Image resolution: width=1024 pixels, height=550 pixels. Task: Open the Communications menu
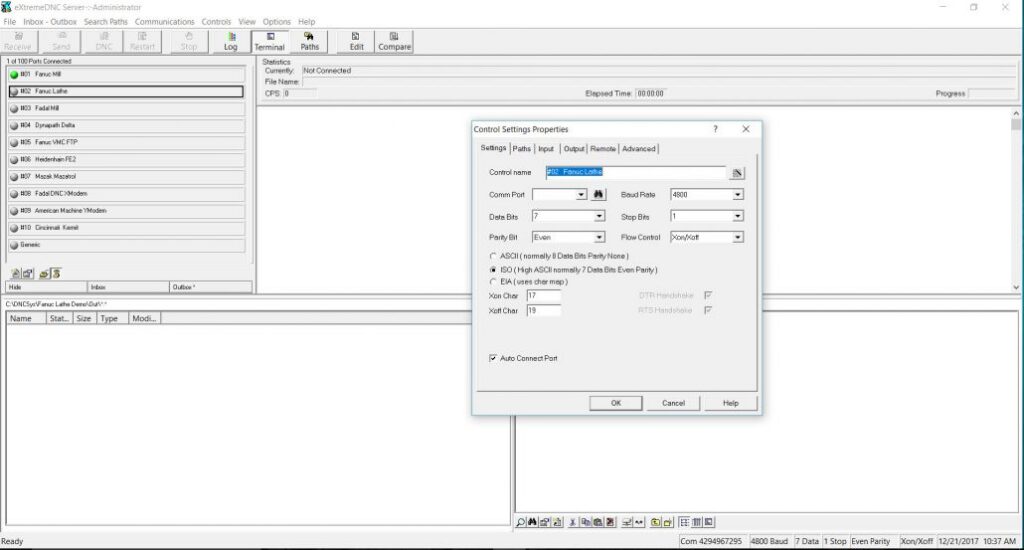pos(165,22)
